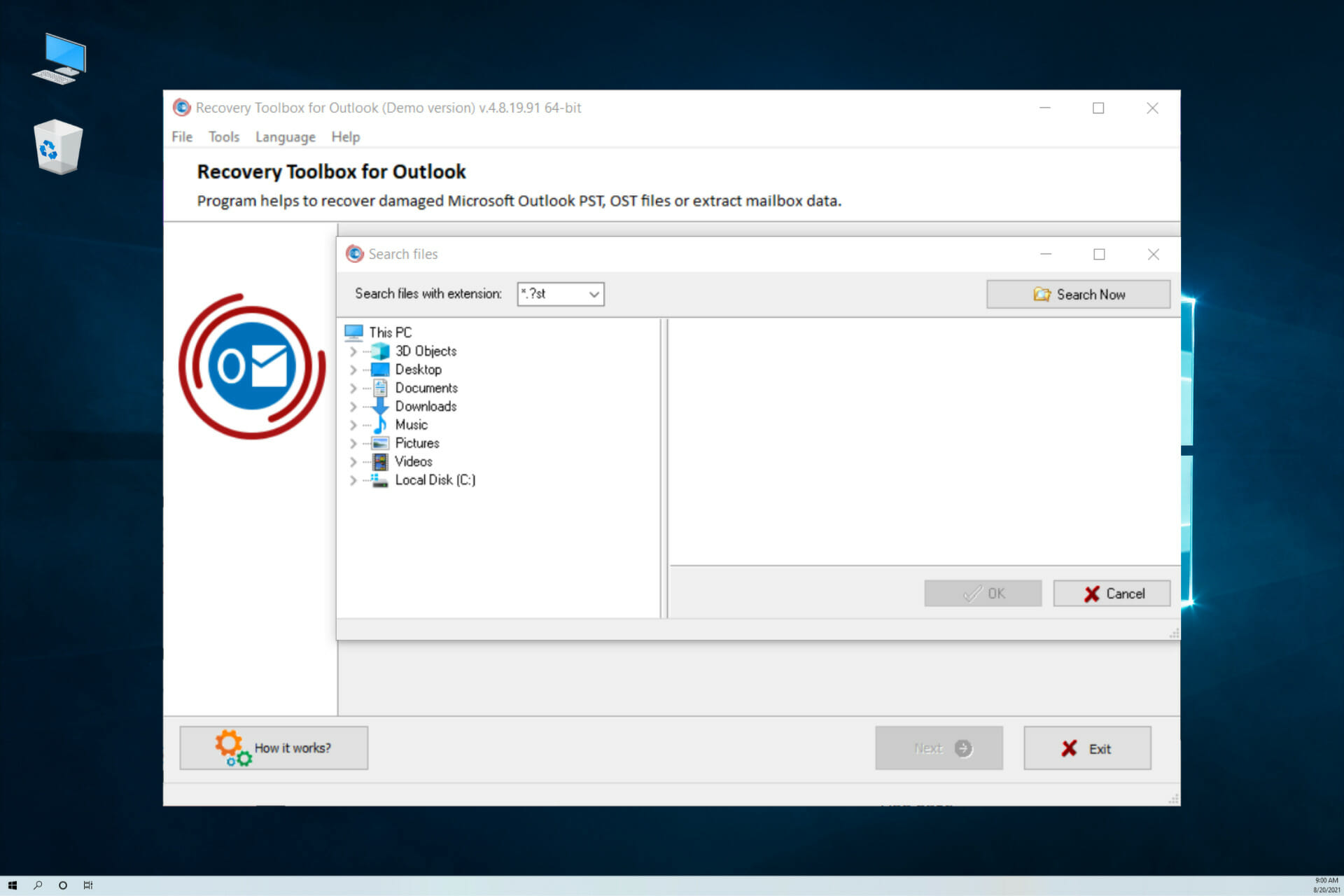Viewport: 1344px width, 896px height.
Task: Click the Music note icon
Action: pyautogui.click(x=380, y=425)
